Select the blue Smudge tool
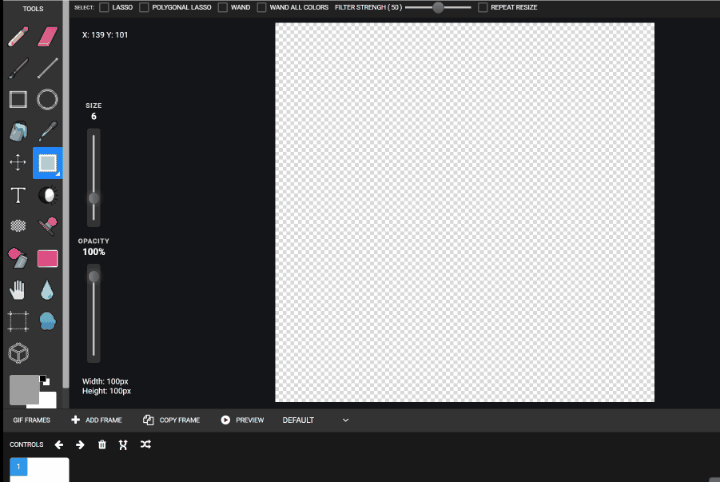The image size is (720, 482). (x=47, y=321)
